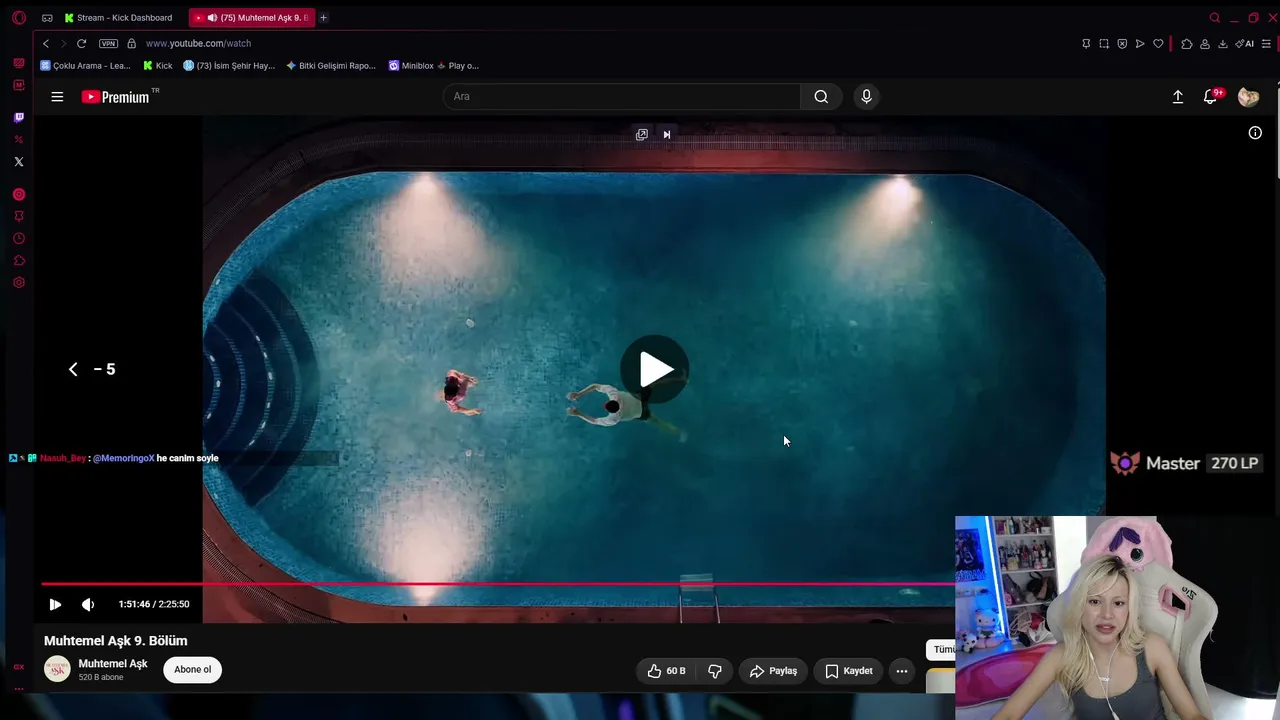The height and width of the screenshot is (720, 1280).
Task: Open the Opera GX main menu logo
Action: [x=18, y=17]
